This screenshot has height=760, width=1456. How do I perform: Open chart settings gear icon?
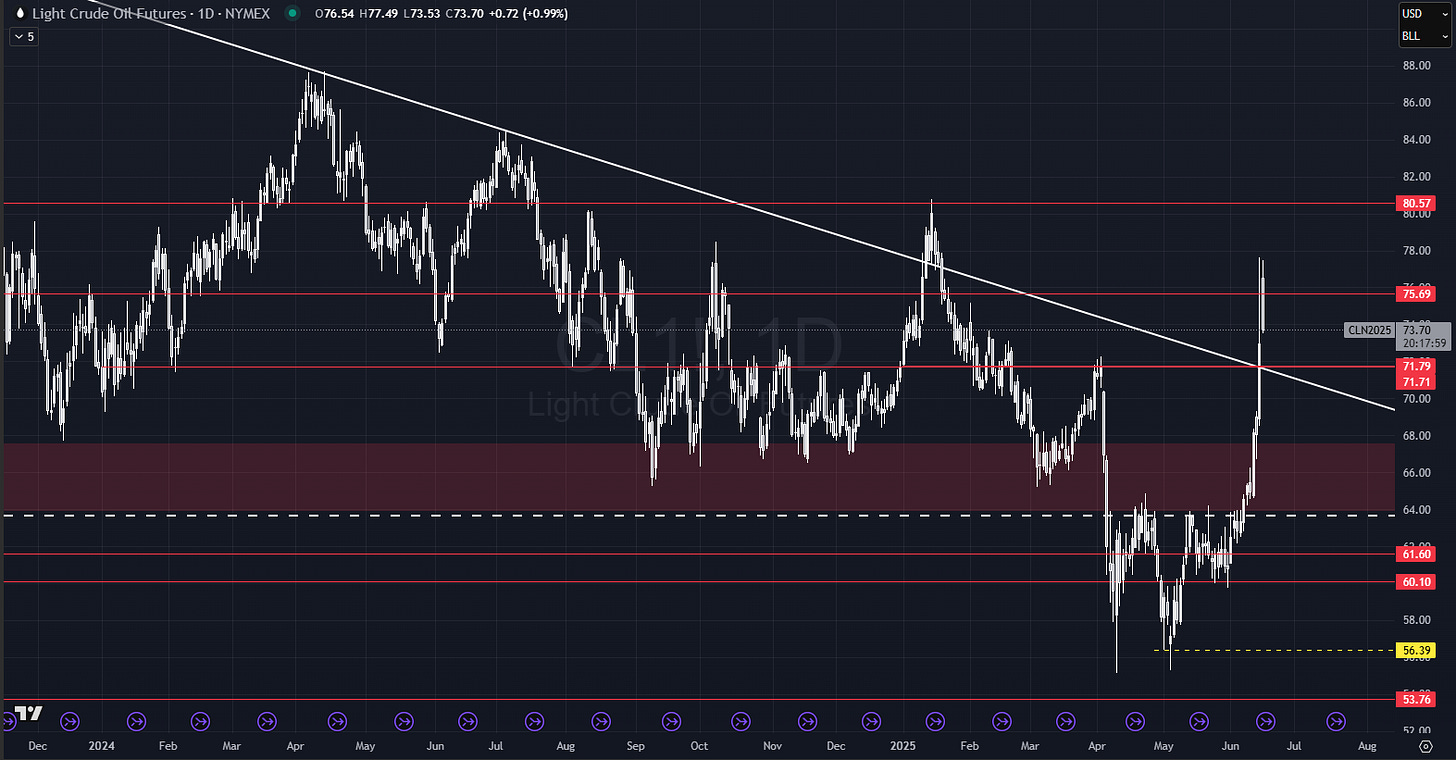(1425, 746)
